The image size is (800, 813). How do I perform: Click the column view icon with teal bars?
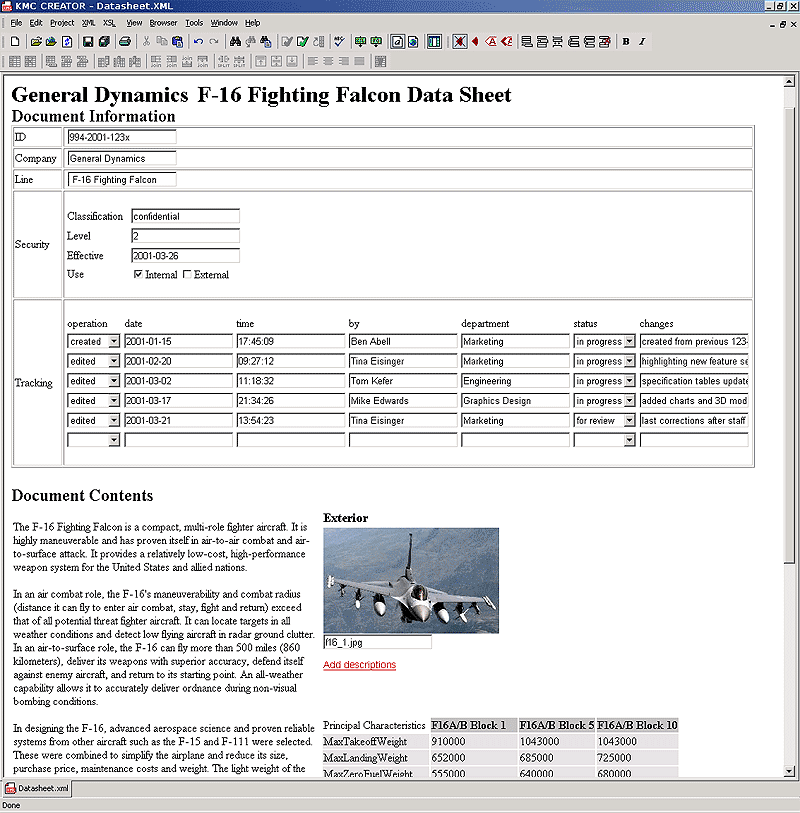[434, 41]
